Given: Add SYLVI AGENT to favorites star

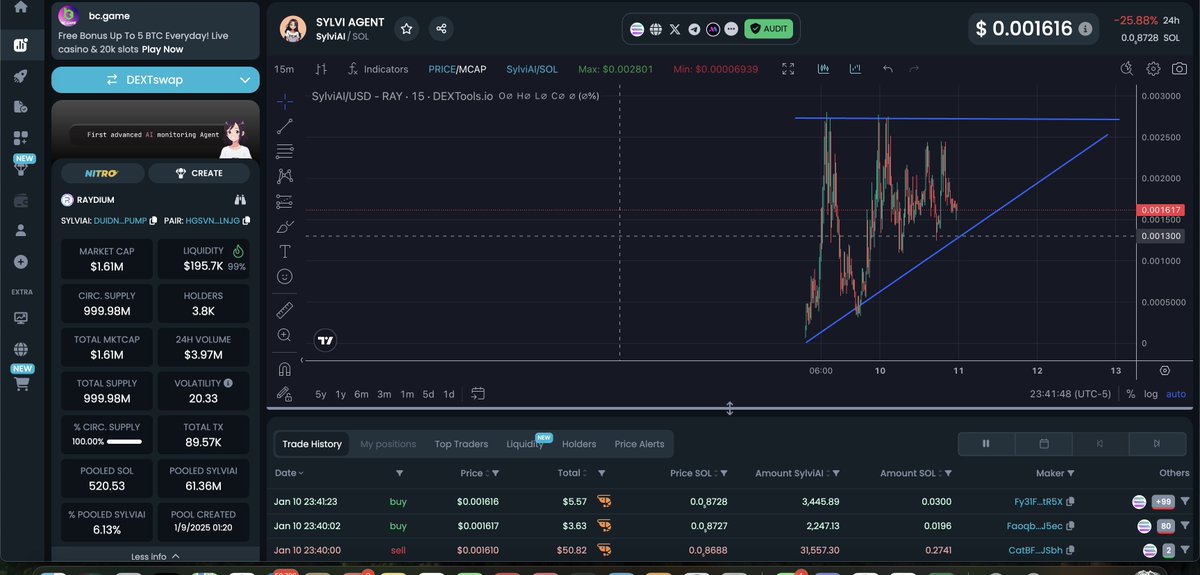Looking at the screenshot, I should (x=407, y=29).
